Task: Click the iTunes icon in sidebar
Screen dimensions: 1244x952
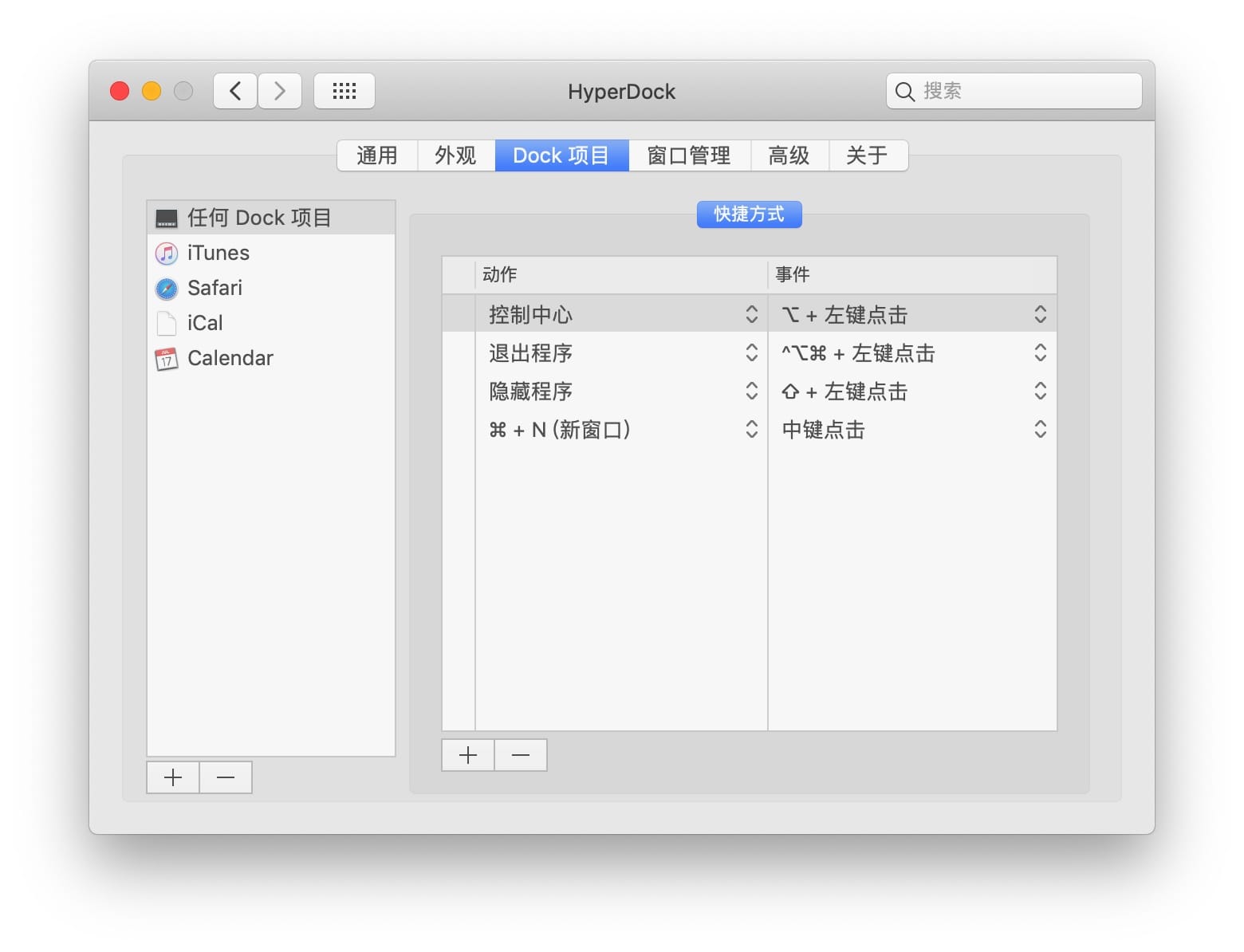Action: [166, 254]
